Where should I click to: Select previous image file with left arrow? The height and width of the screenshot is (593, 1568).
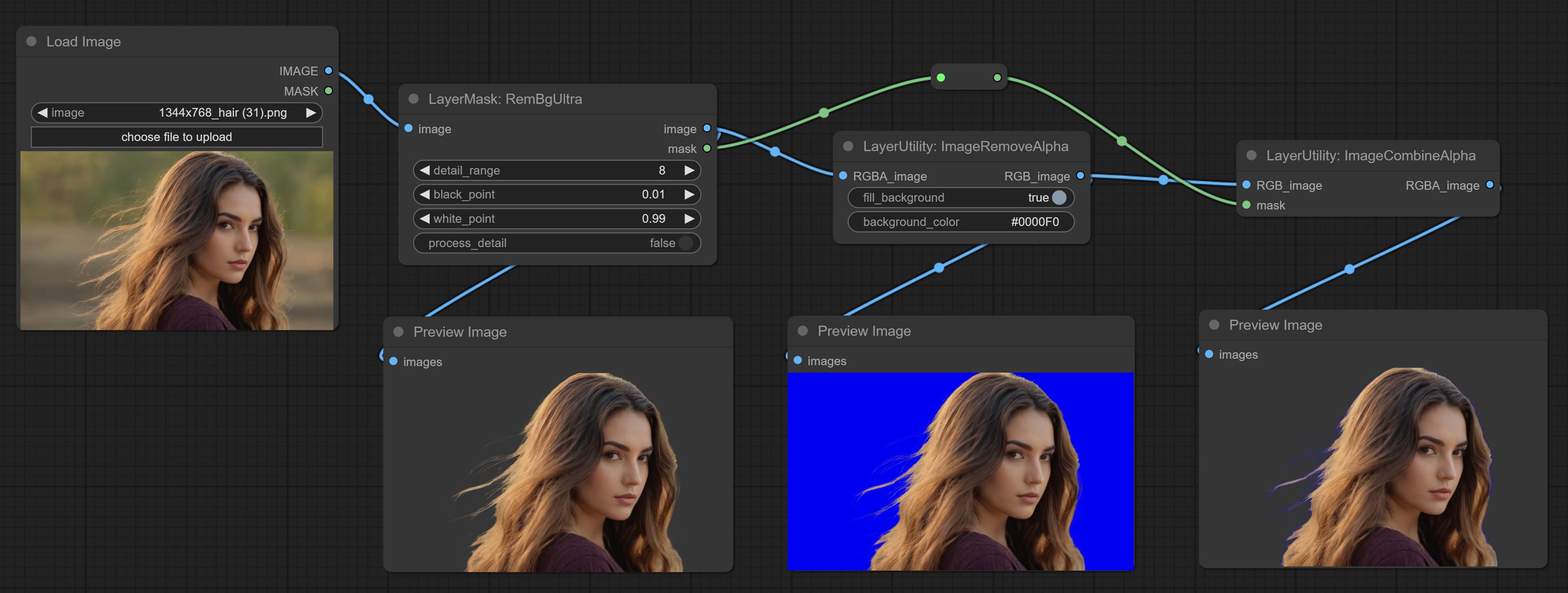pyautogui.click(x=42, y=113)
